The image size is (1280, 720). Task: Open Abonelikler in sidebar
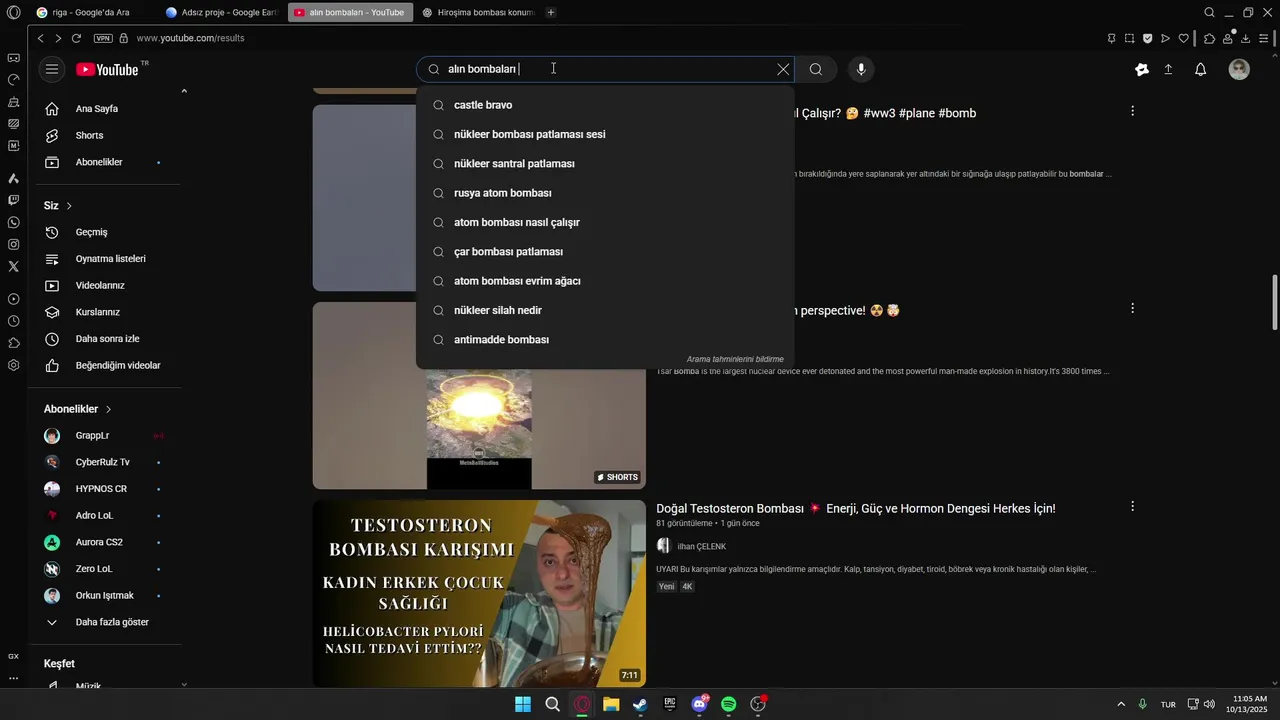tap(105, 162)
